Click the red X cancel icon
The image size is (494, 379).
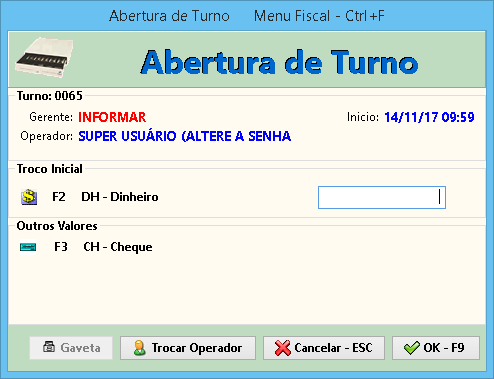(283, 348)
